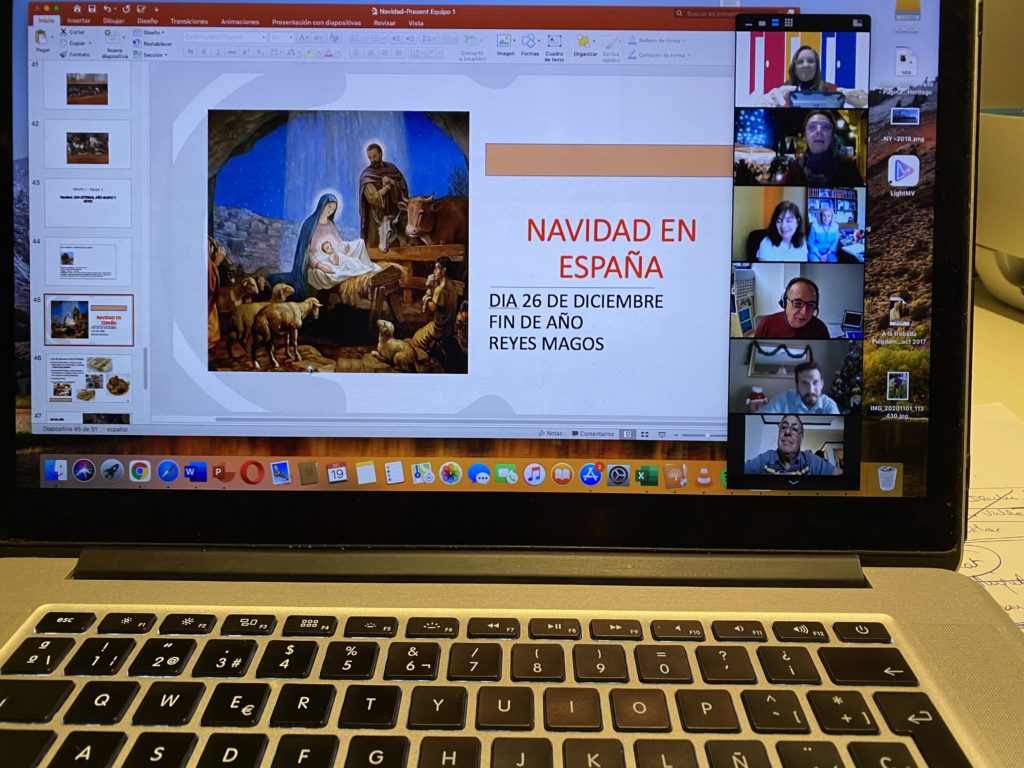Switch Zoom to gallery grid view
Image resolution: width=1024 pixels, height=768 pixels.
click(788, 23)
